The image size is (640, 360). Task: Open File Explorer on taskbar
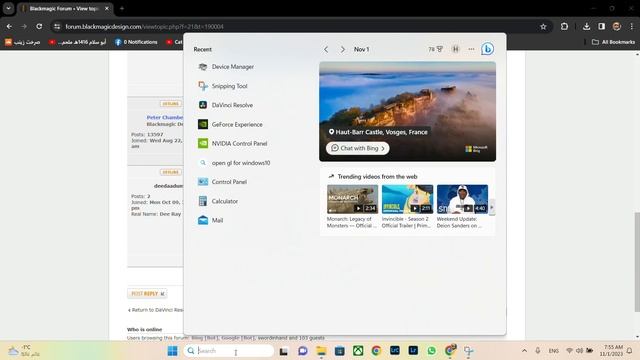point(321,351)
